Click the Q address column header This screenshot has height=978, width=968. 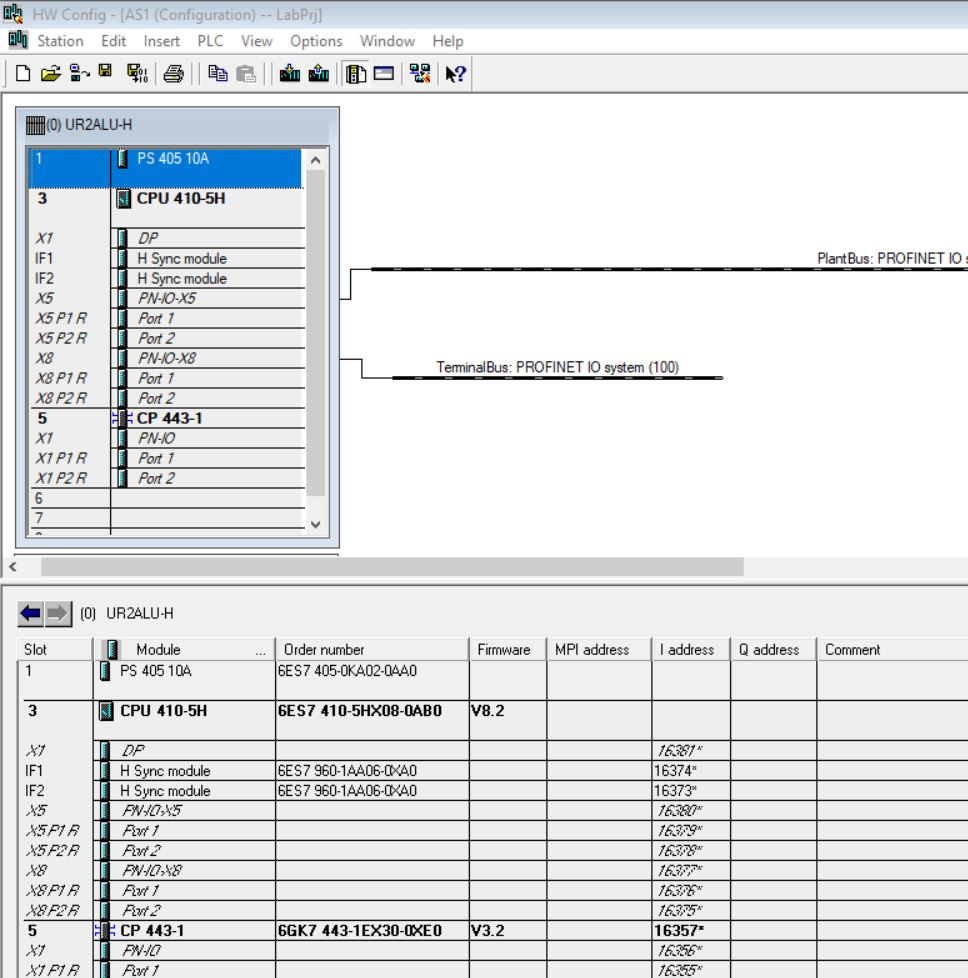(x=773, y=649)
